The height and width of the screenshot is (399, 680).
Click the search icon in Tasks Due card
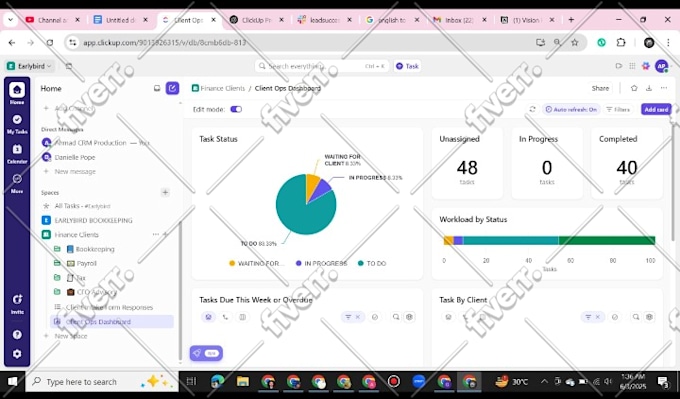point(396,317)
